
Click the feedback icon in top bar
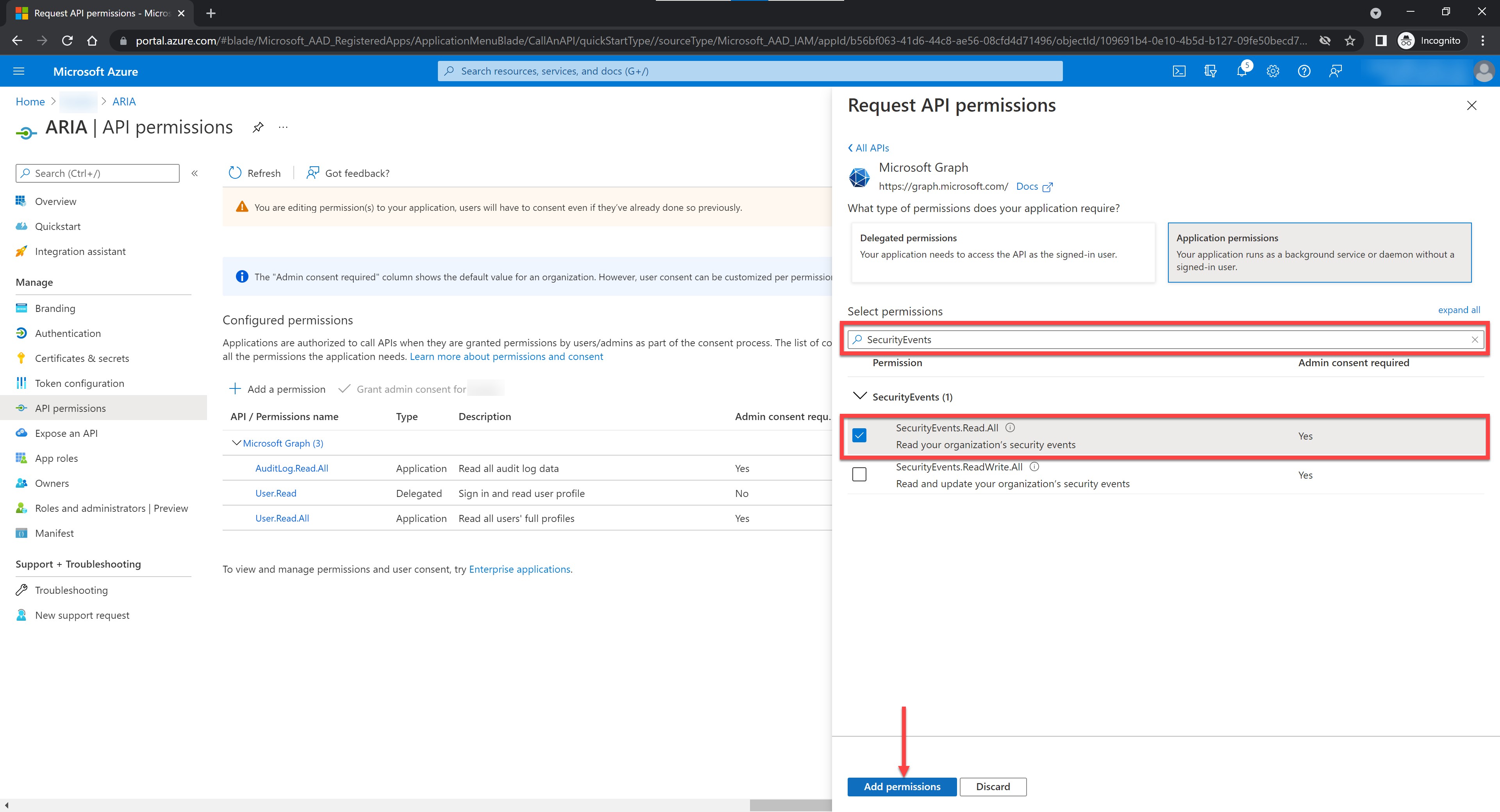coord(1336,71)
